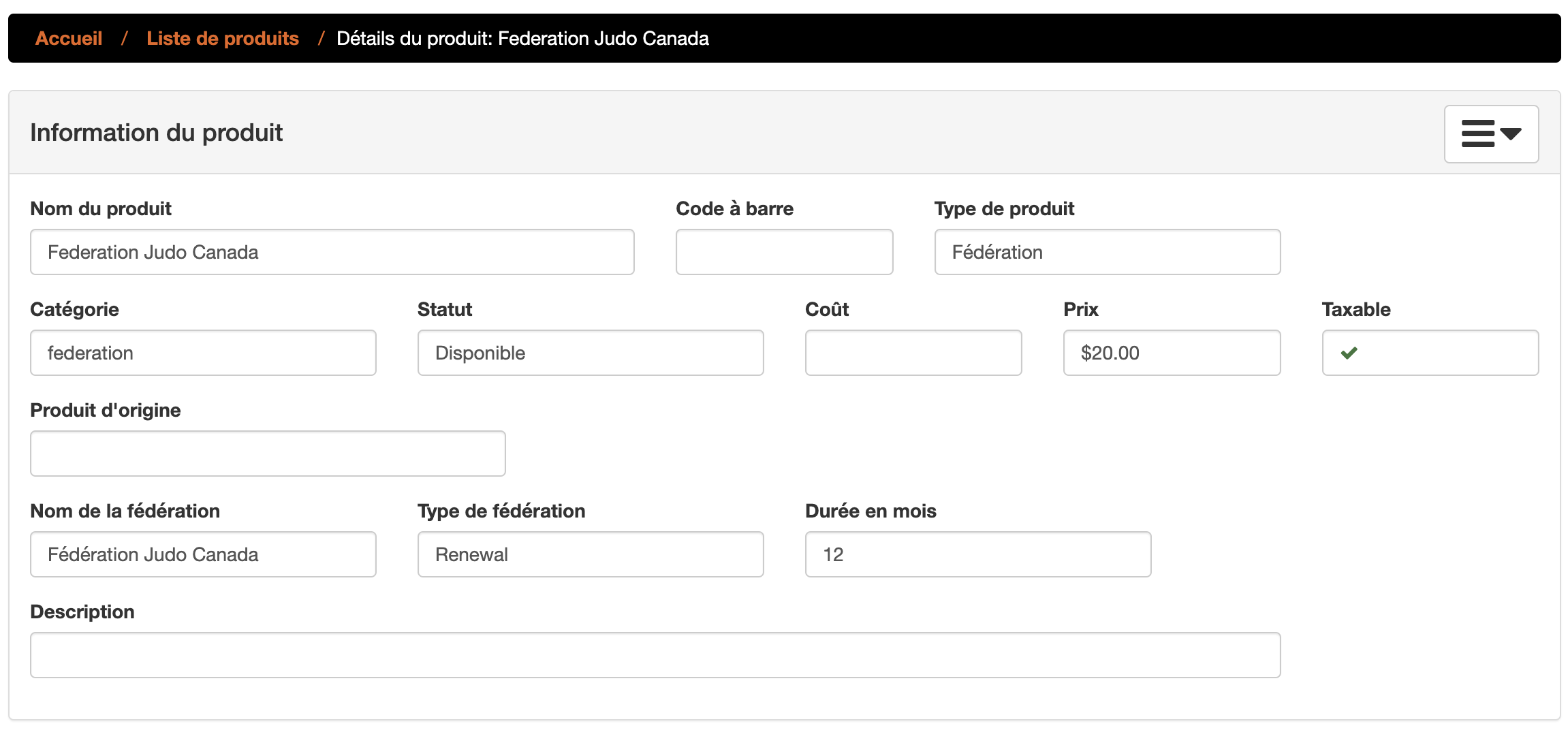Expand the dropdown arrow next to hamburger menu
This screenshot has height=730, width=1568.
tap(1513, 136)
